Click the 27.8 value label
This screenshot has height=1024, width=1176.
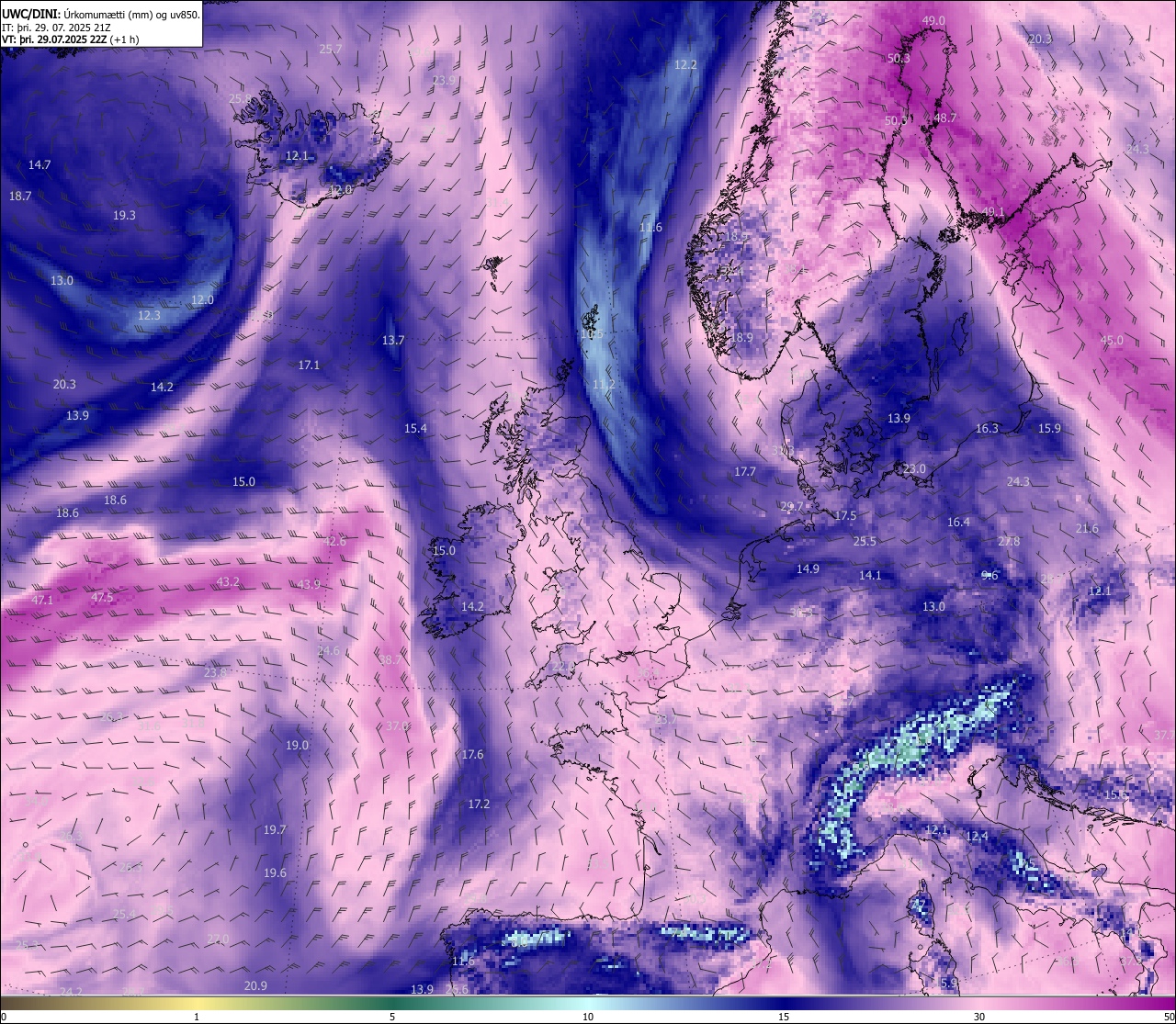pyautogui.click(x=1009, y=542)
